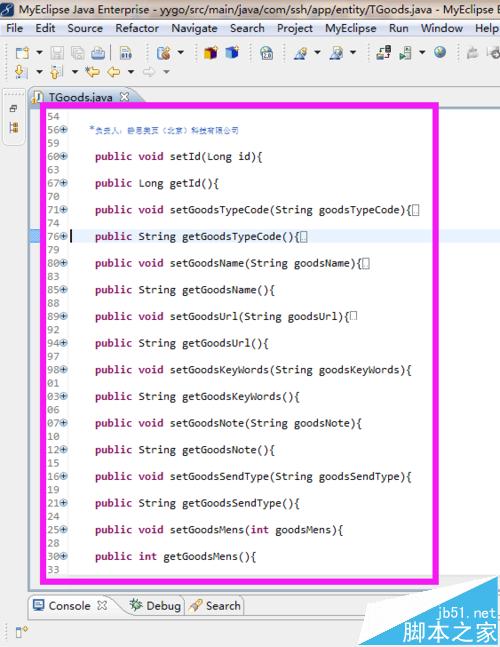Open the Project menu
Screen dimensions: 500x647
295,28
